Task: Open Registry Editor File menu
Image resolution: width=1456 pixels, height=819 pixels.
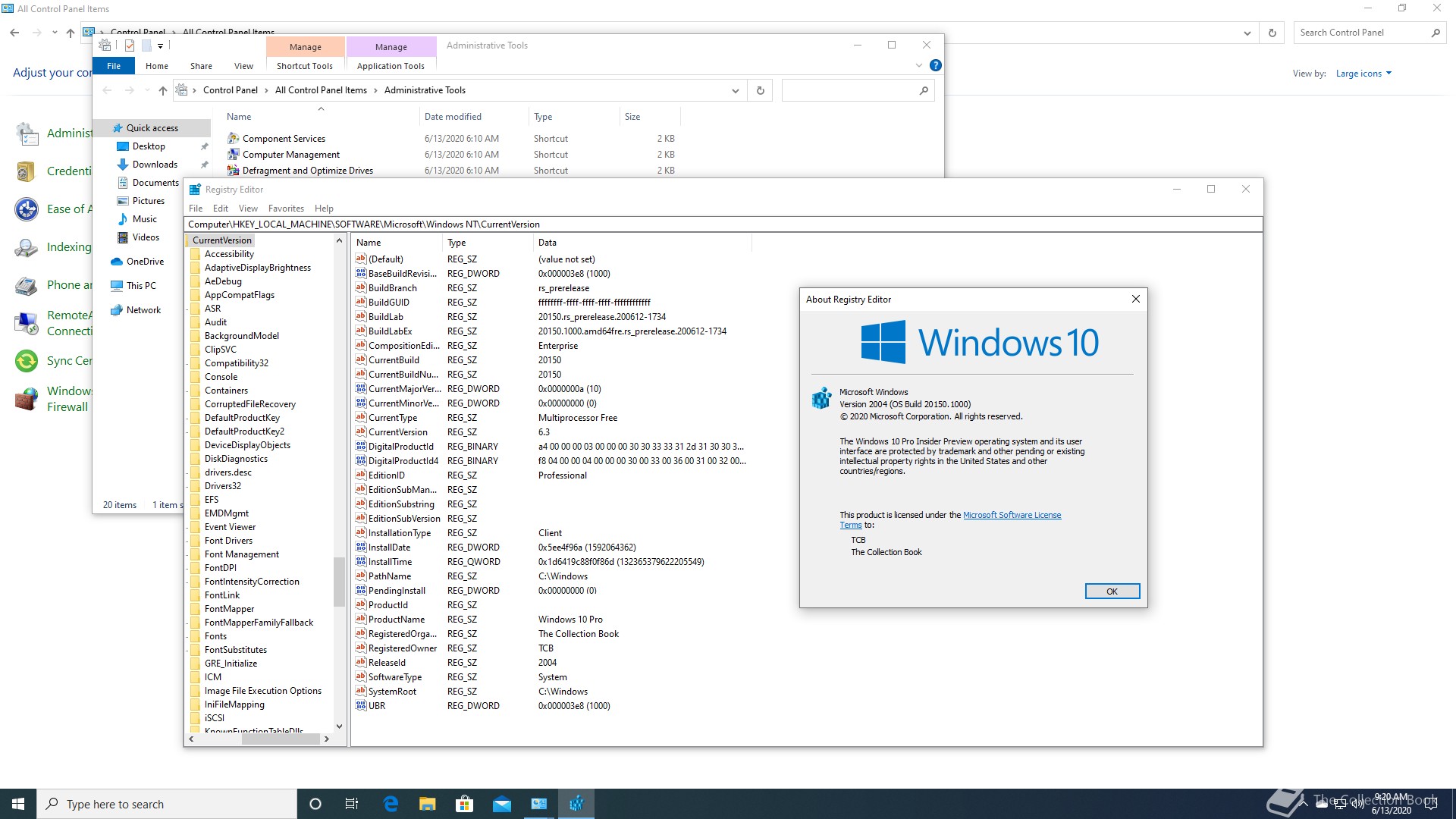Action: click(x=196, y=209)
